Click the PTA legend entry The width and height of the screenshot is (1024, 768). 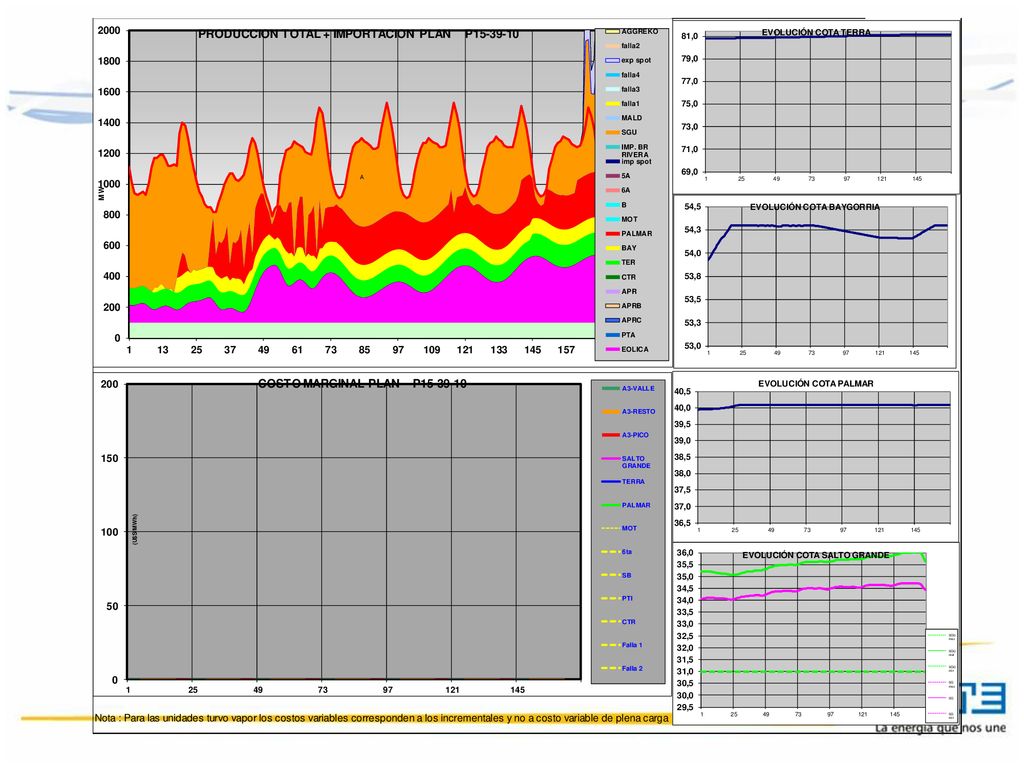tap(620, 335)
